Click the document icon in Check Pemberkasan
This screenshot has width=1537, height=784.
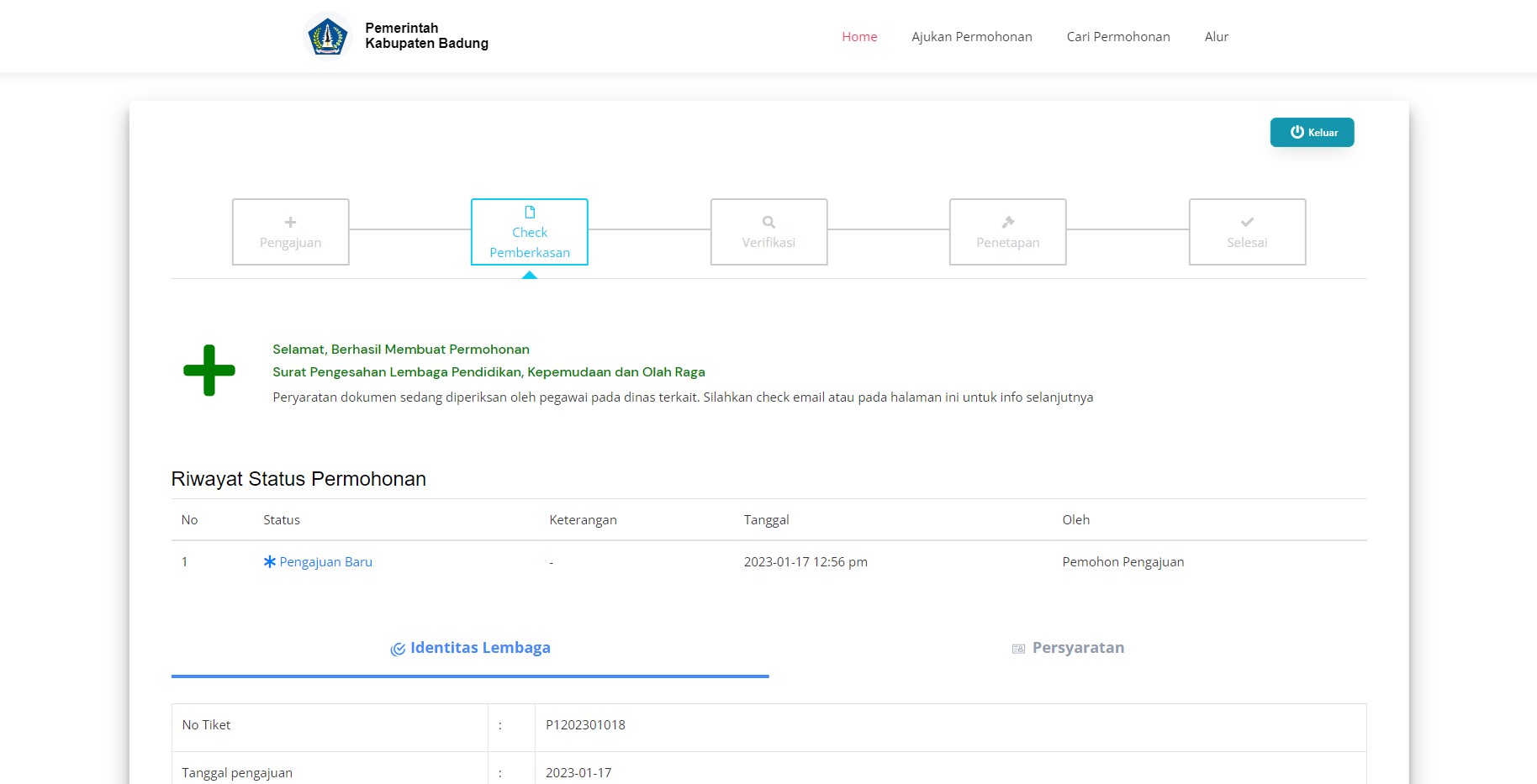(x=530, y=213)
